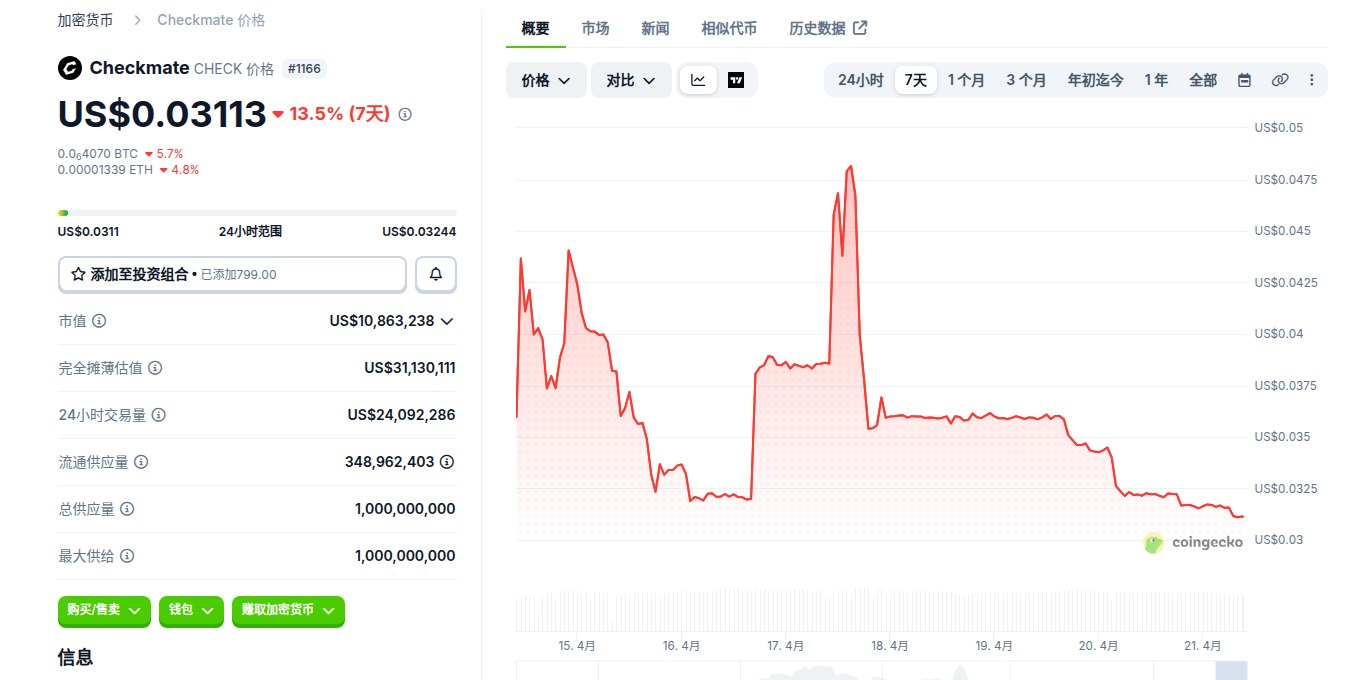Click info icon beside 流通供应量 label
The width and height of the screenshot is (1360, 680).
[x=141, y=462]
